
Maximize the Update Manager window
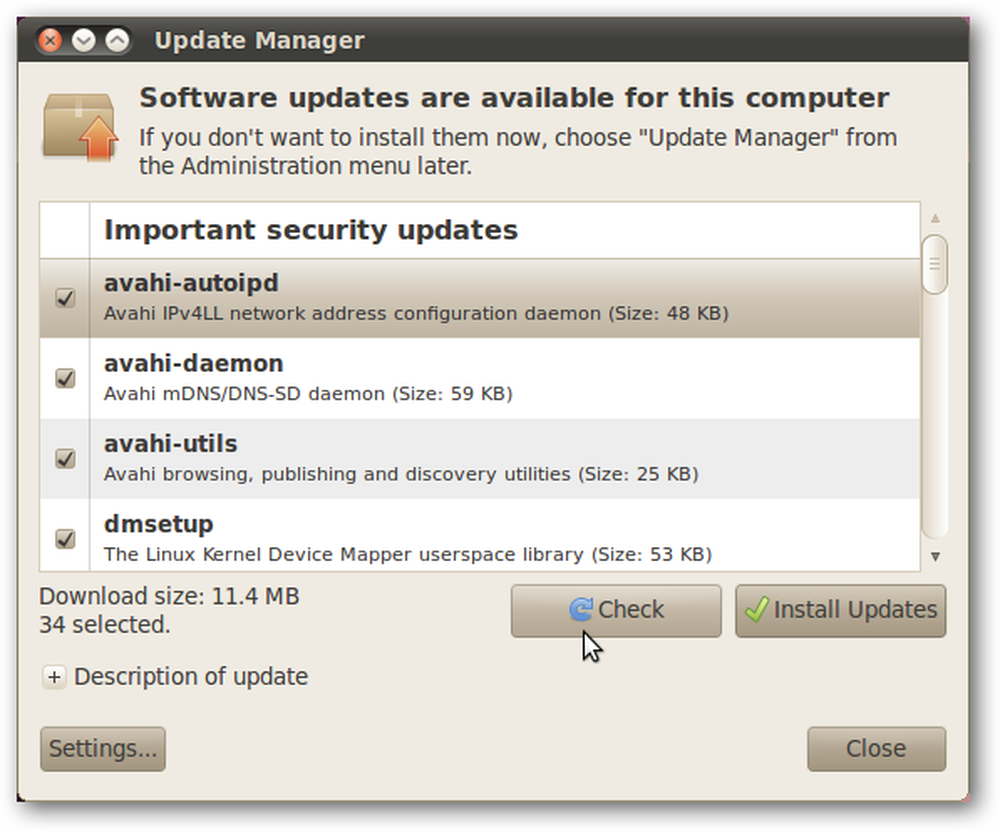117,41
